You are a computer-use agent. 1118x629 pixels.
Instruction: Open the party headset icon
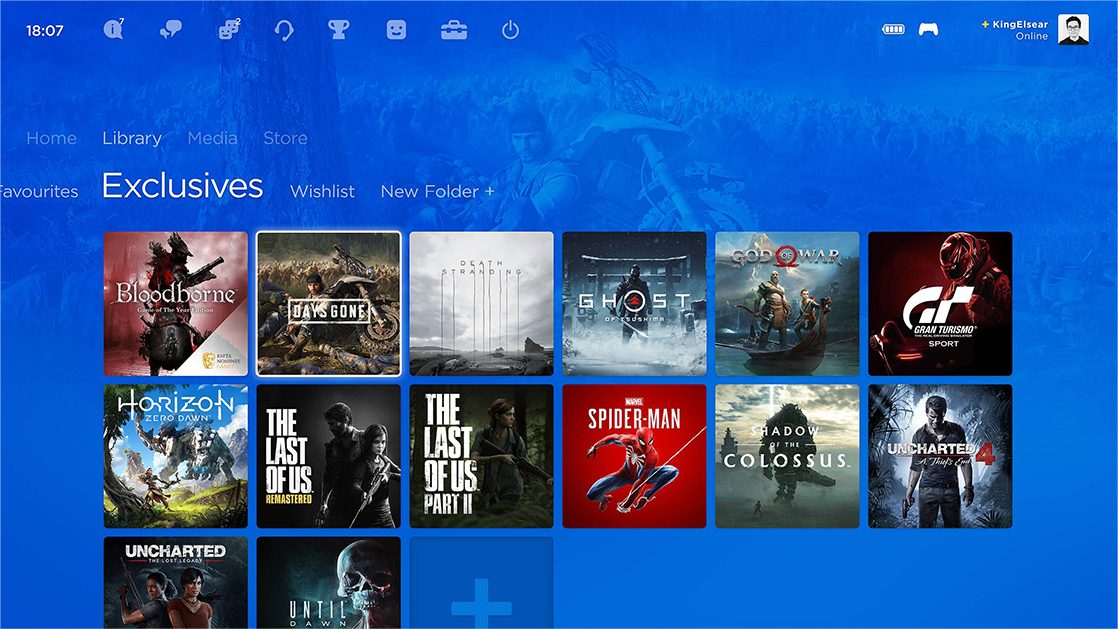[x=284, y=30]
